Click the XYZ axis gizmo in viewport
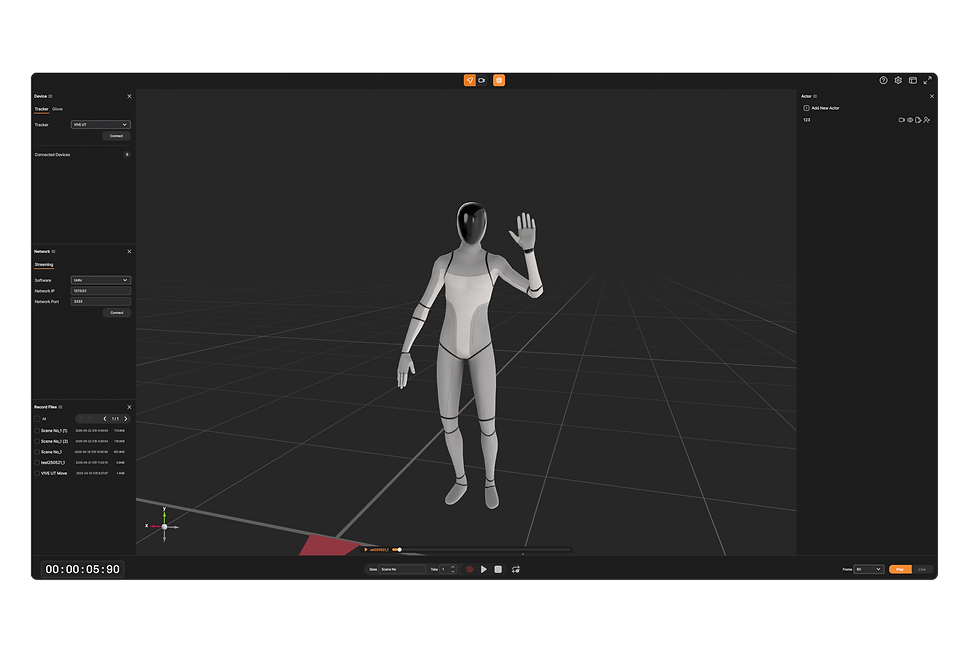Screen dimensions: 970x653 click(x=163, y=526)
